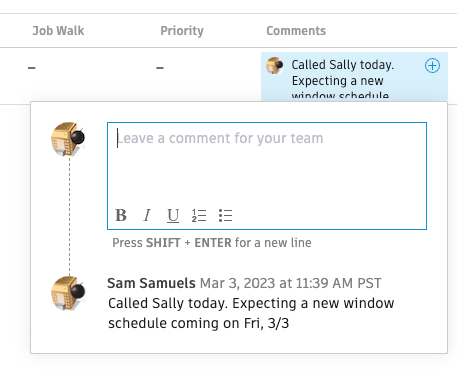This screenshot has height=374, width=457.
Task: Toggle underline formatting in comment editor
Action: click(x=173, y=215)
